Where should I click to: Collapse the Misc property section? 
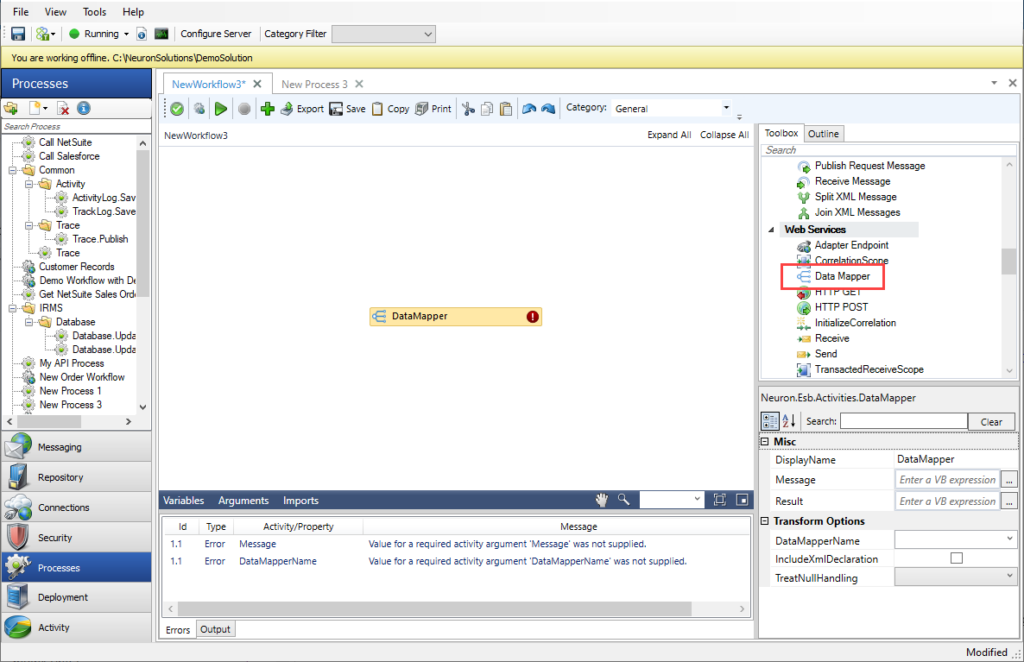765,442
